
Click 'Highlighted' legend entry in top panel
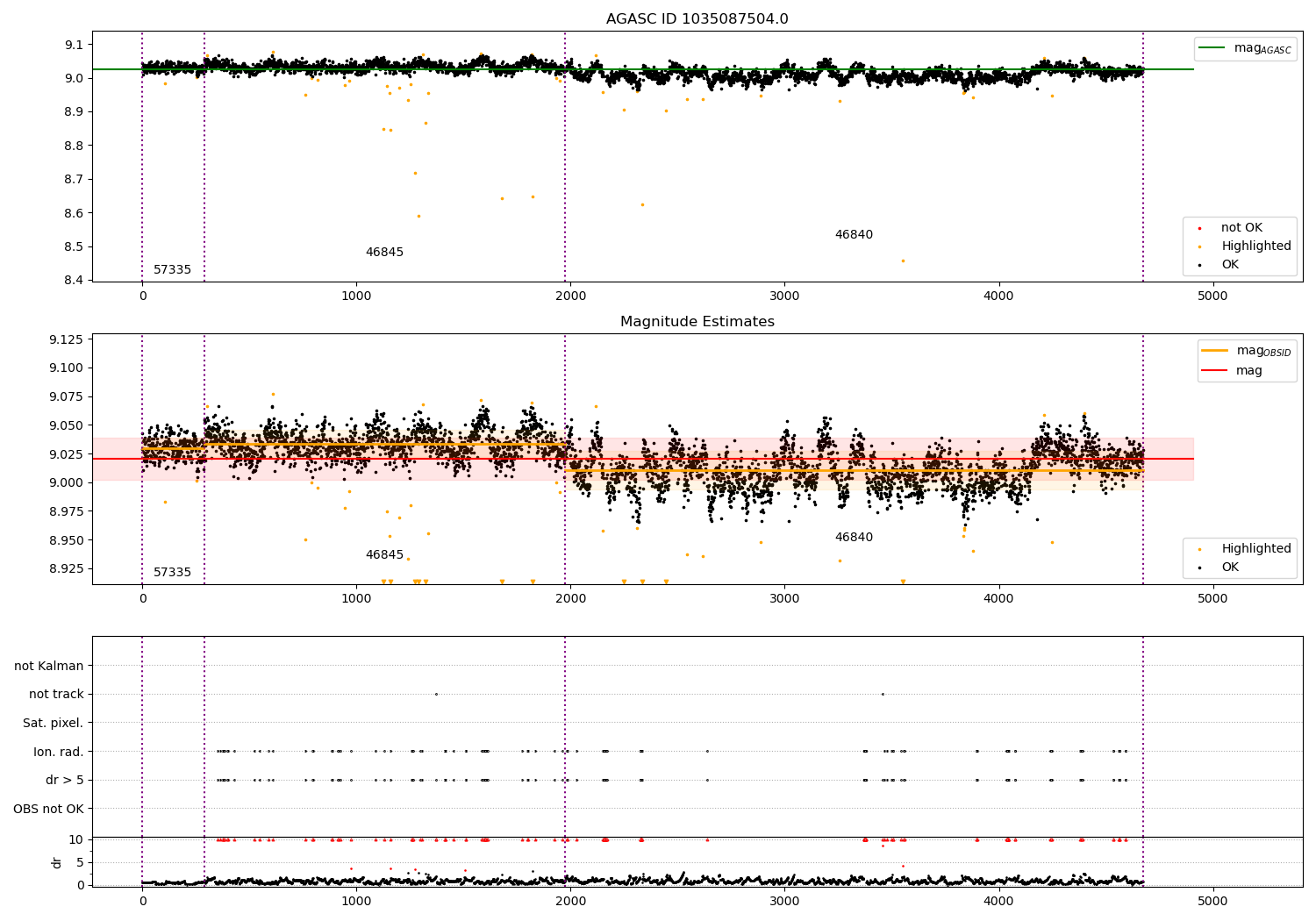[1256, 246]
